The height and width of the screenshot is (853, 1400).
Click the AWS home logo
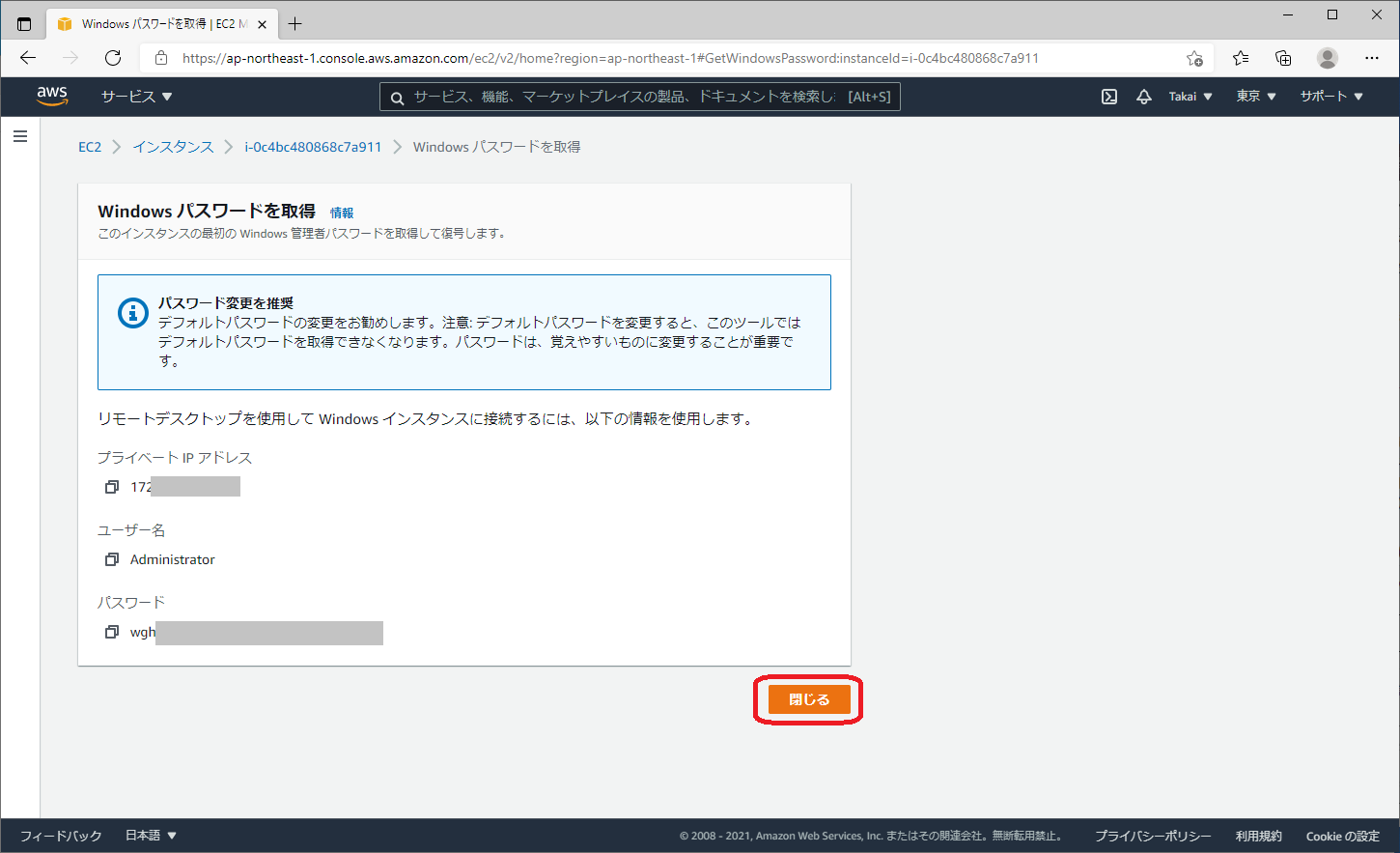point(51,96)
